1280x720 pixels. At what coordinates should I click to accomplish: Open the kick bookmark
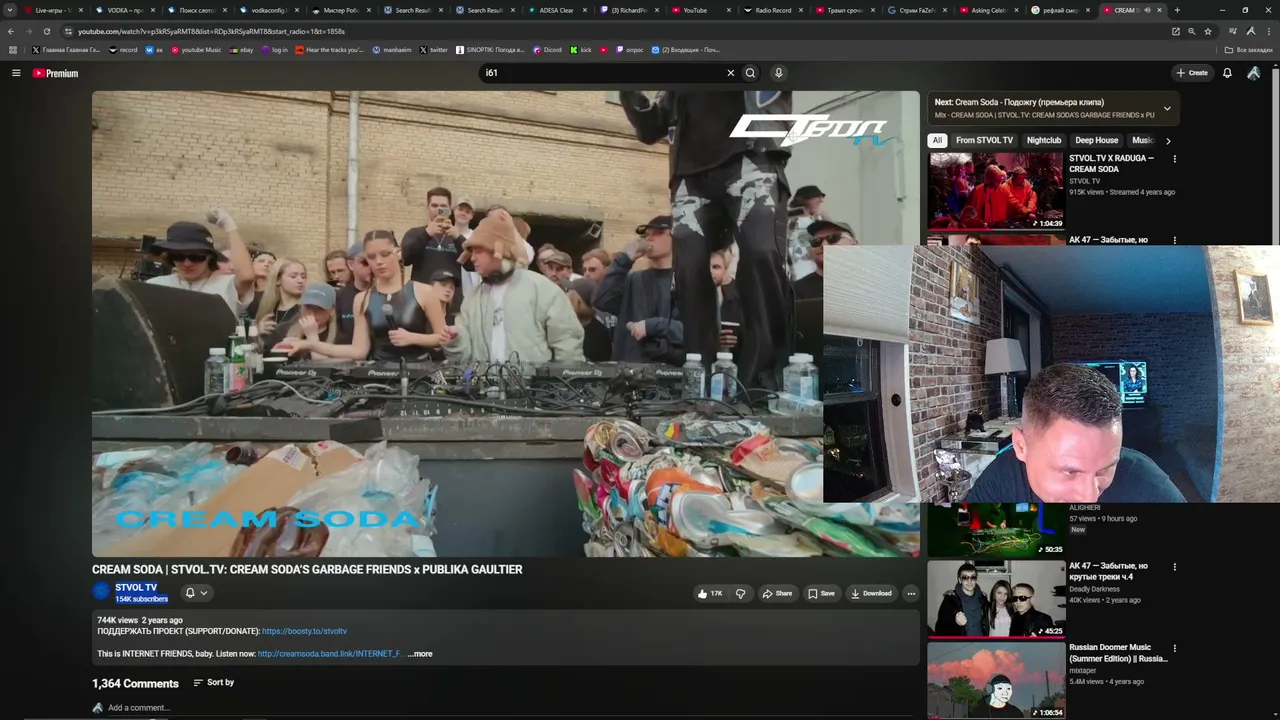pyautogui.click(x=581, y=50)
